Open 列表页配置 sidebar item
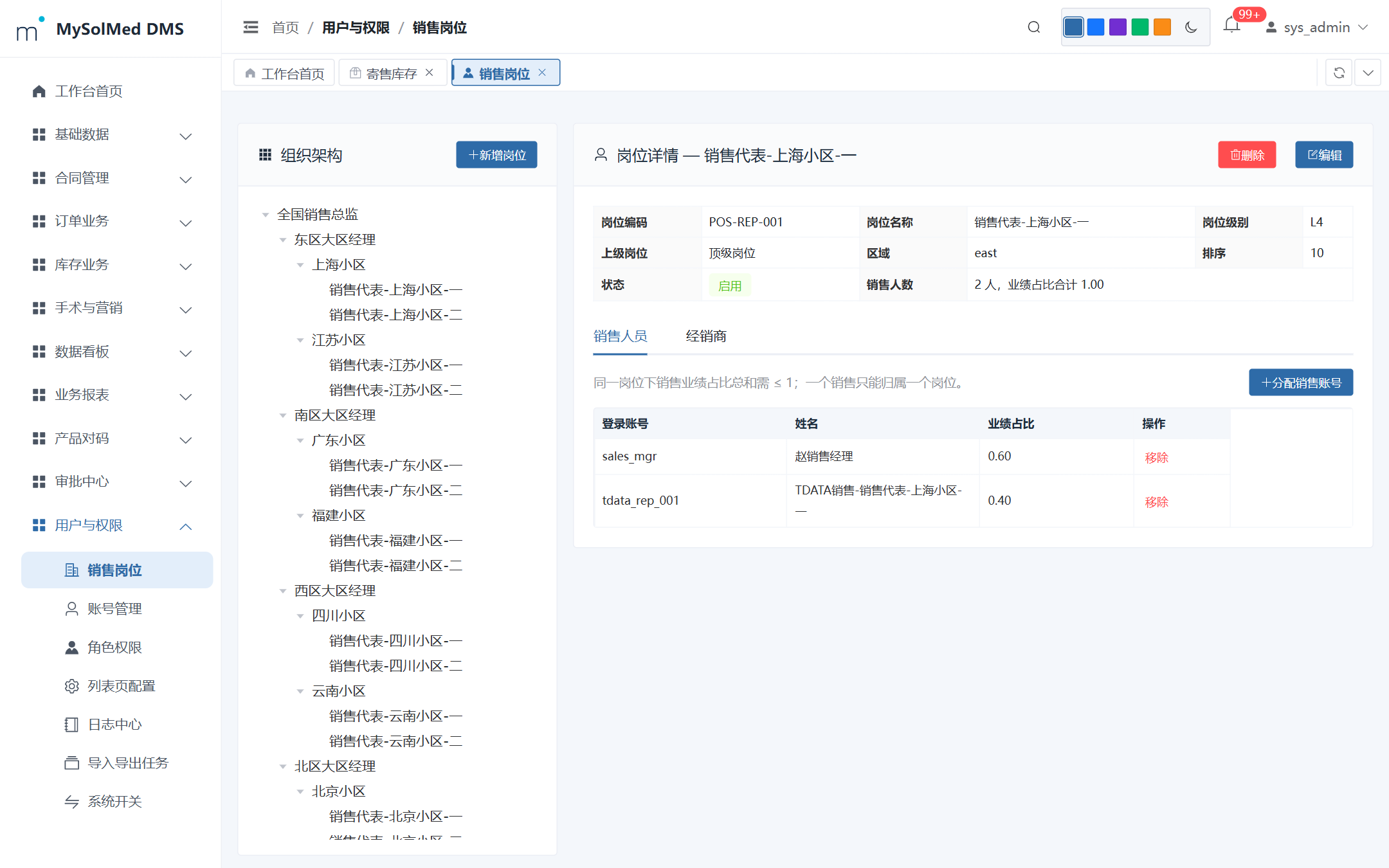 click(x=117, y=686)
